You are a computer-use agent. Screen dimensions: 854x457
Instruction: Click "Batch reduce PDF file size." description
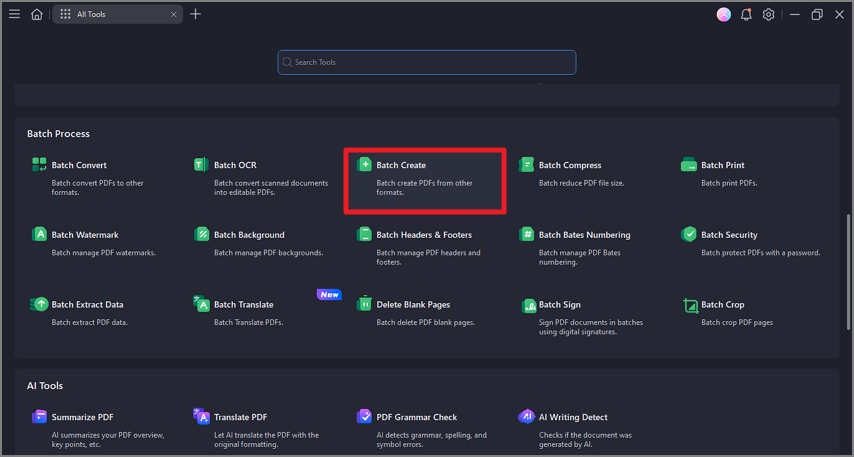(581, 183)
